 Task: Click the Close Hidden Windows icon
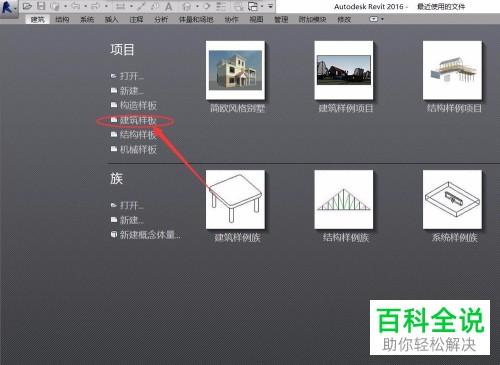[238, 6]
